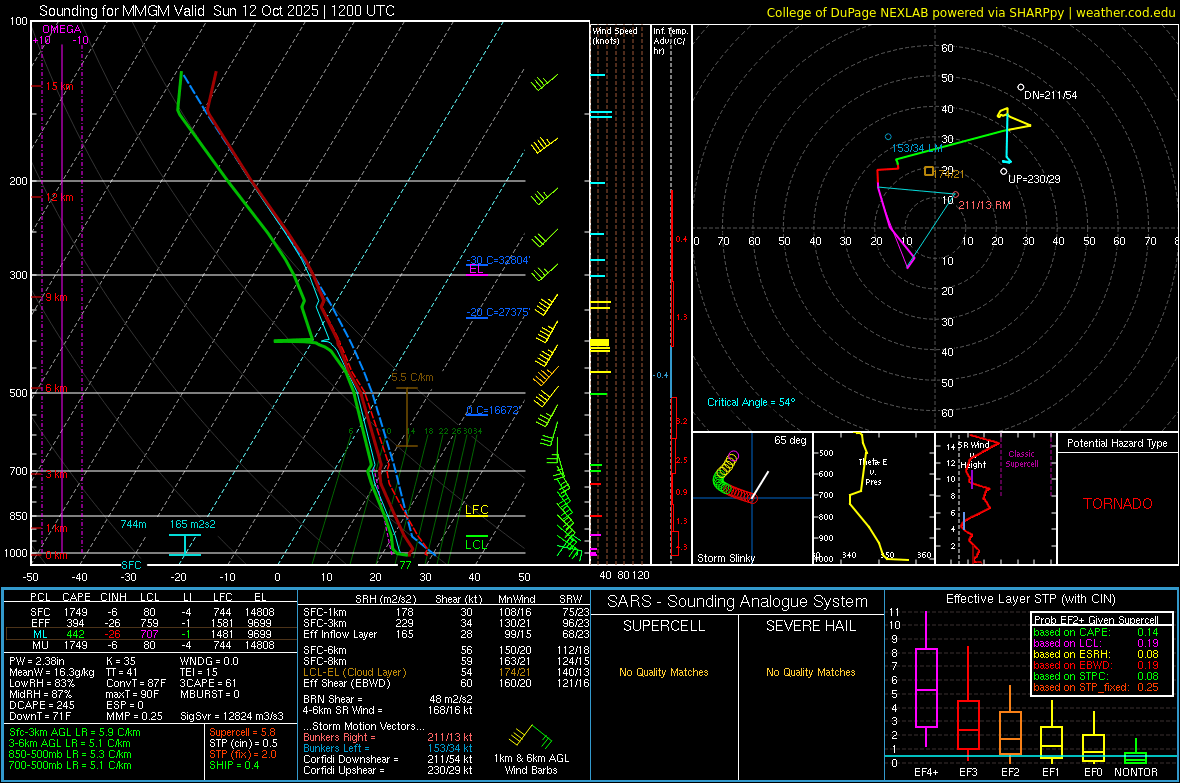Viewport: 1180px width, 783px height.
Task: Click the red 'STP (fix) = 2.0' parameter
Action: tap(243, 754)
